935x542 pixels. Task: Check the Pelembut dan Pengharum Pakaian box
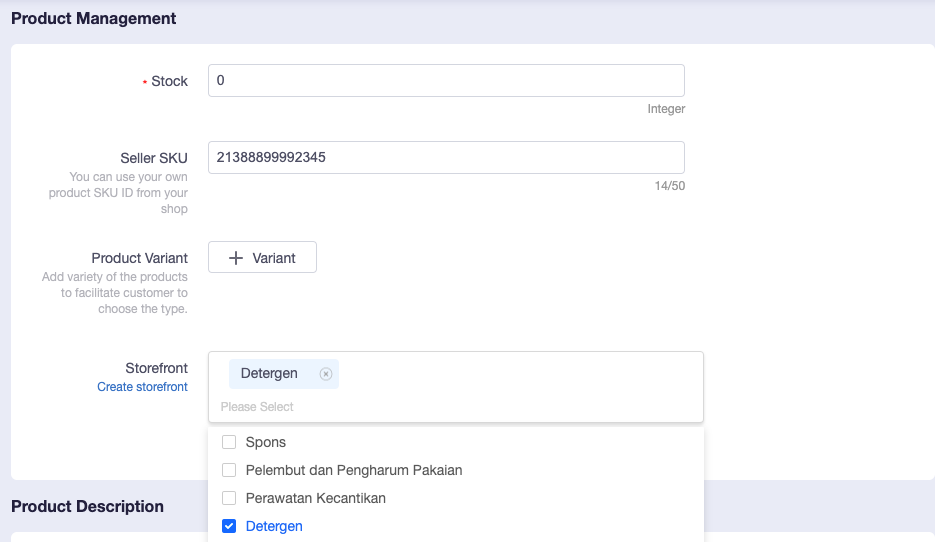[229, 470]
